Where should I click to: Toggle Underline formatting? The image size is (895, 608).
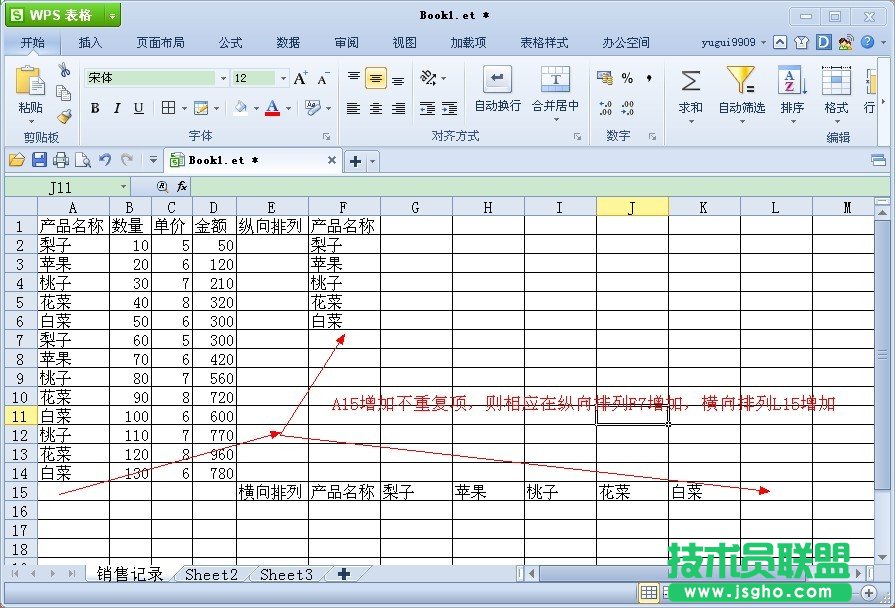coord(140,107)
